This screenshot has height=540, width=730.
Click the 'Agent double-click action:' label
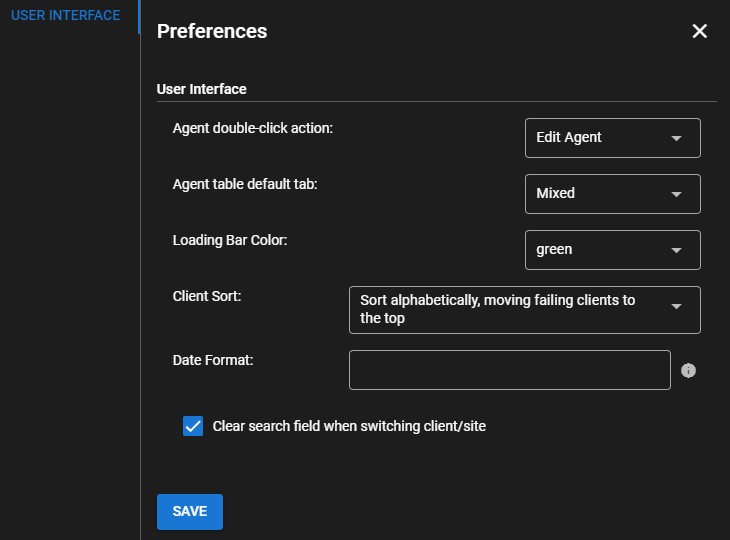(253, 128)
